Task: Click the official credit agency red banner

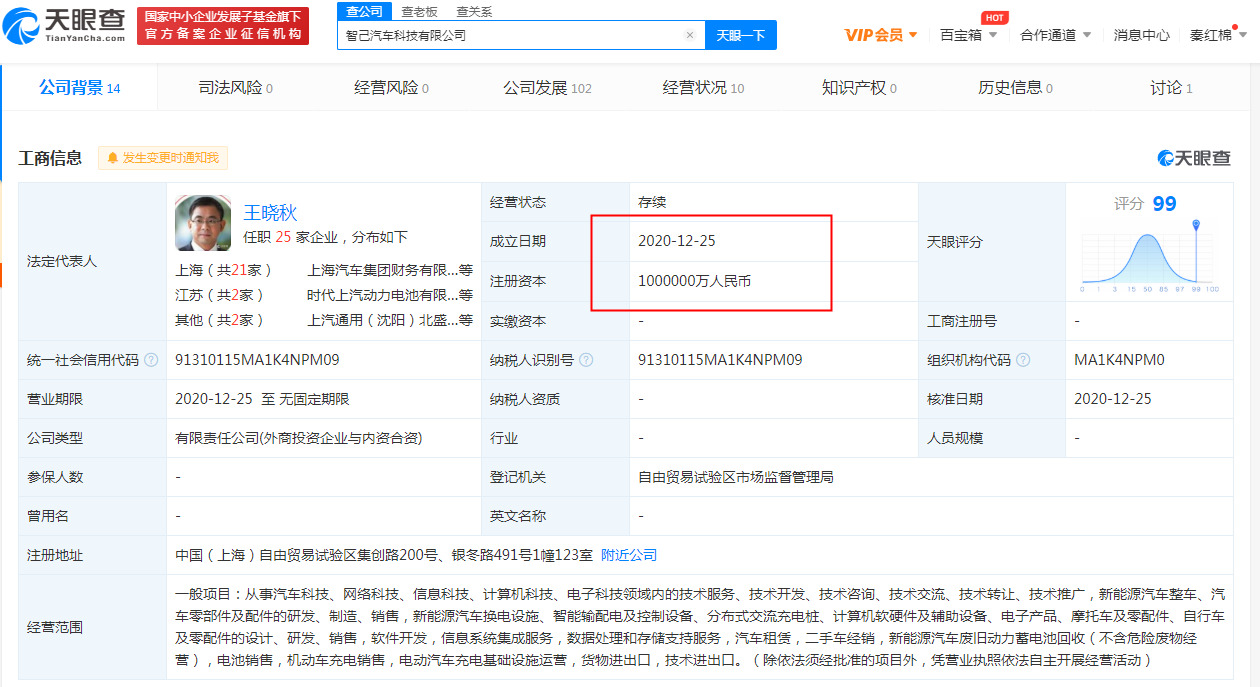Action: click(x=223, y=26)
